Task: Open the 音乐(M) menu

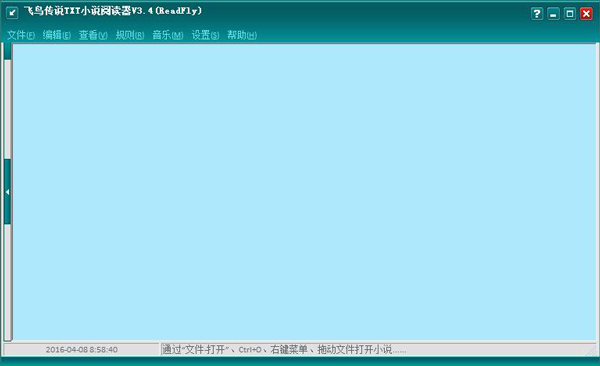Action: coord(168,35)
